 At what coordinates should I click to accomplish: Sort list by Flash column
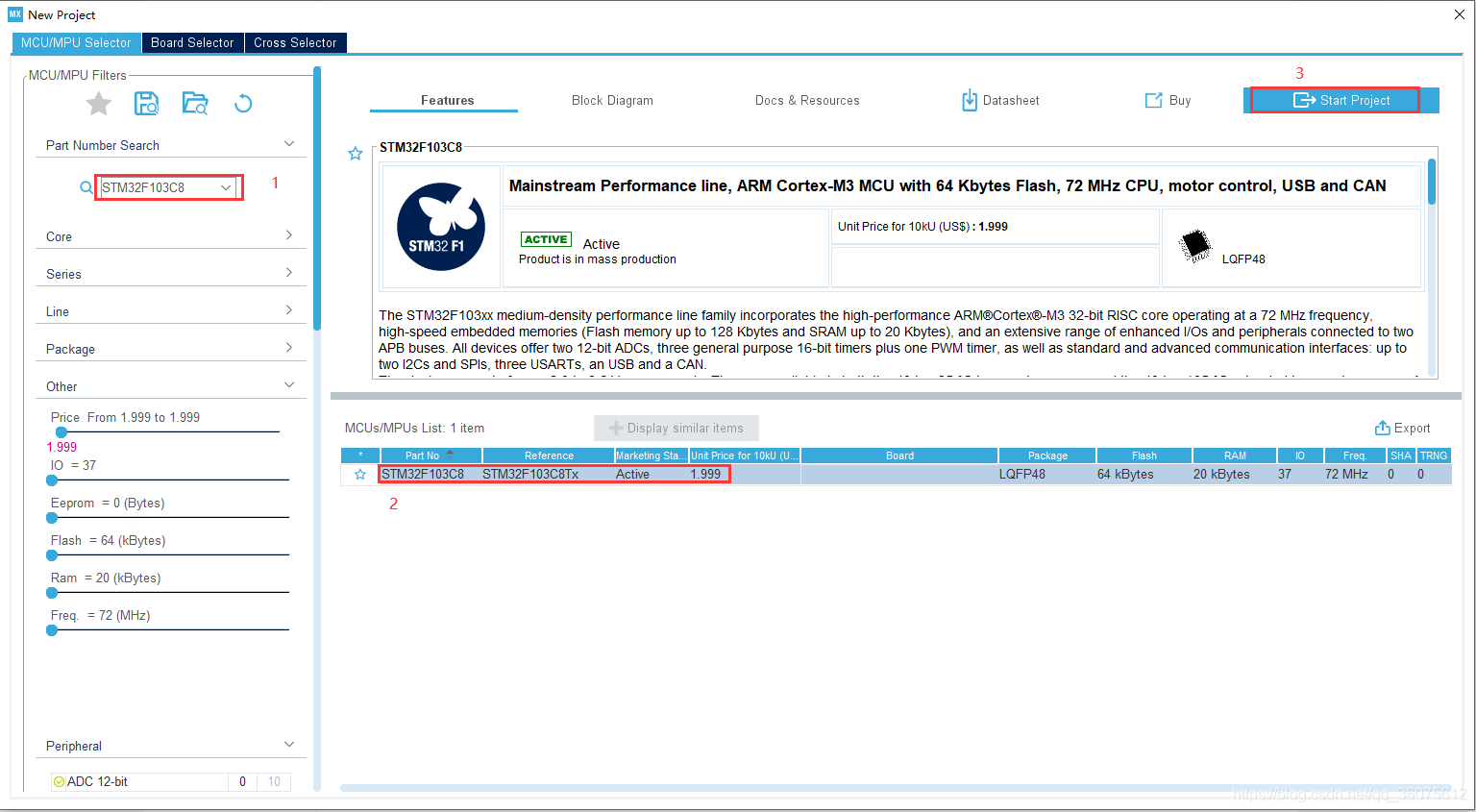pos(1144,455)
